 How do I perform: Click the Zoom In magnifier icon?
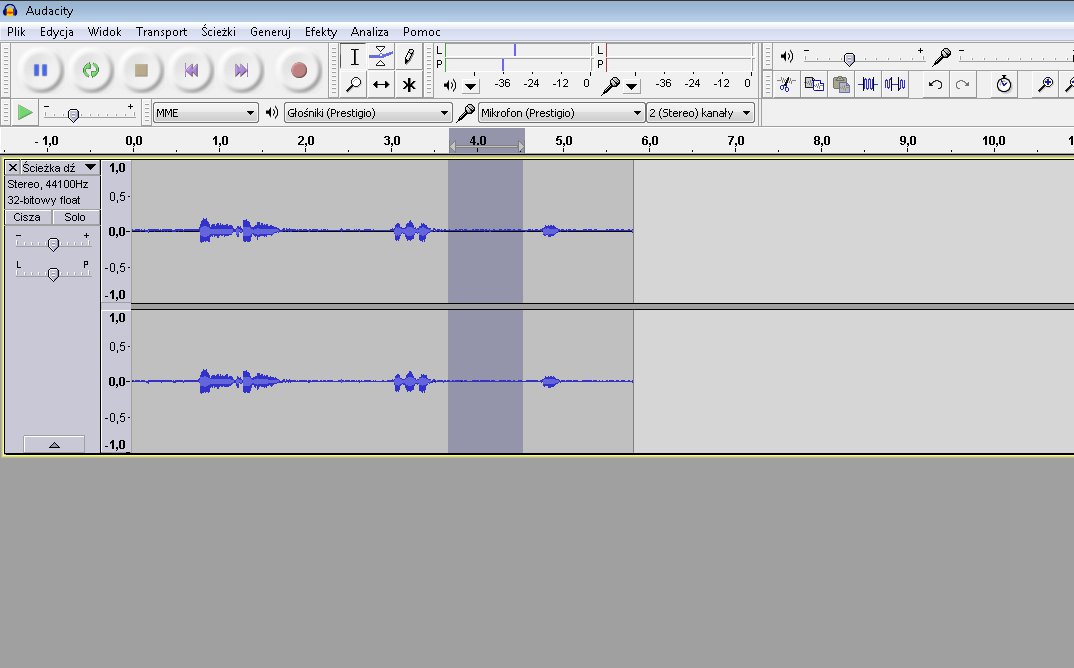1045,84
